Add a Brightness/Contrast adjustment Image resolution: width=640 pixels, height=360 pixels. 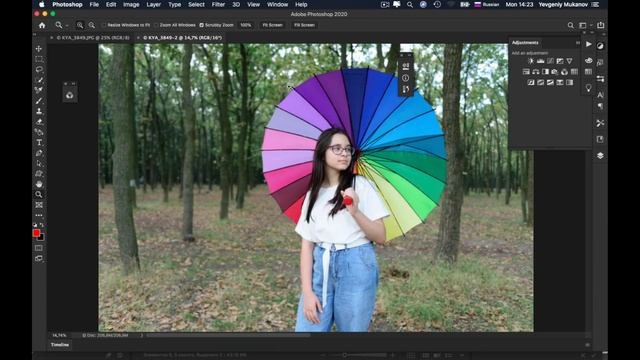point(531,61)
